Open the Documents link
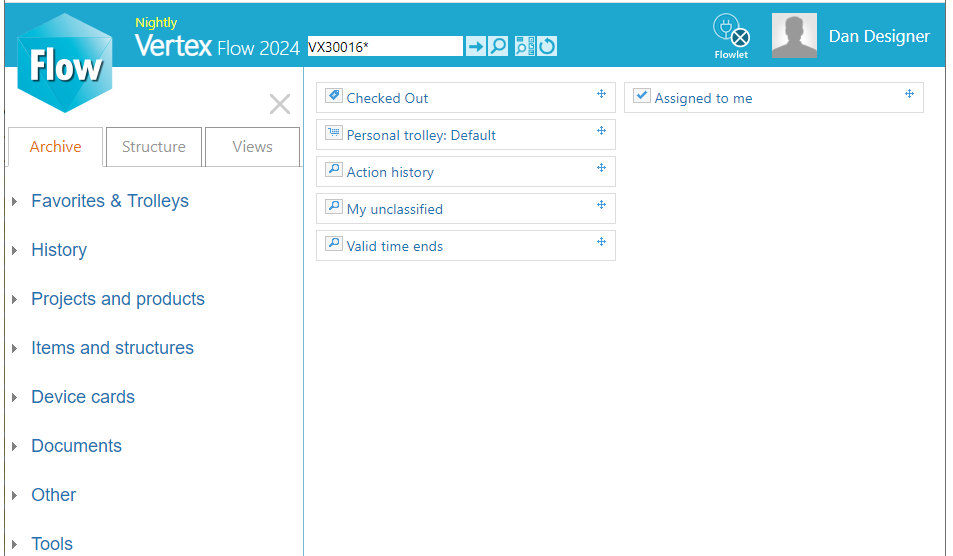The image size is (953, 556). [77, 446]
